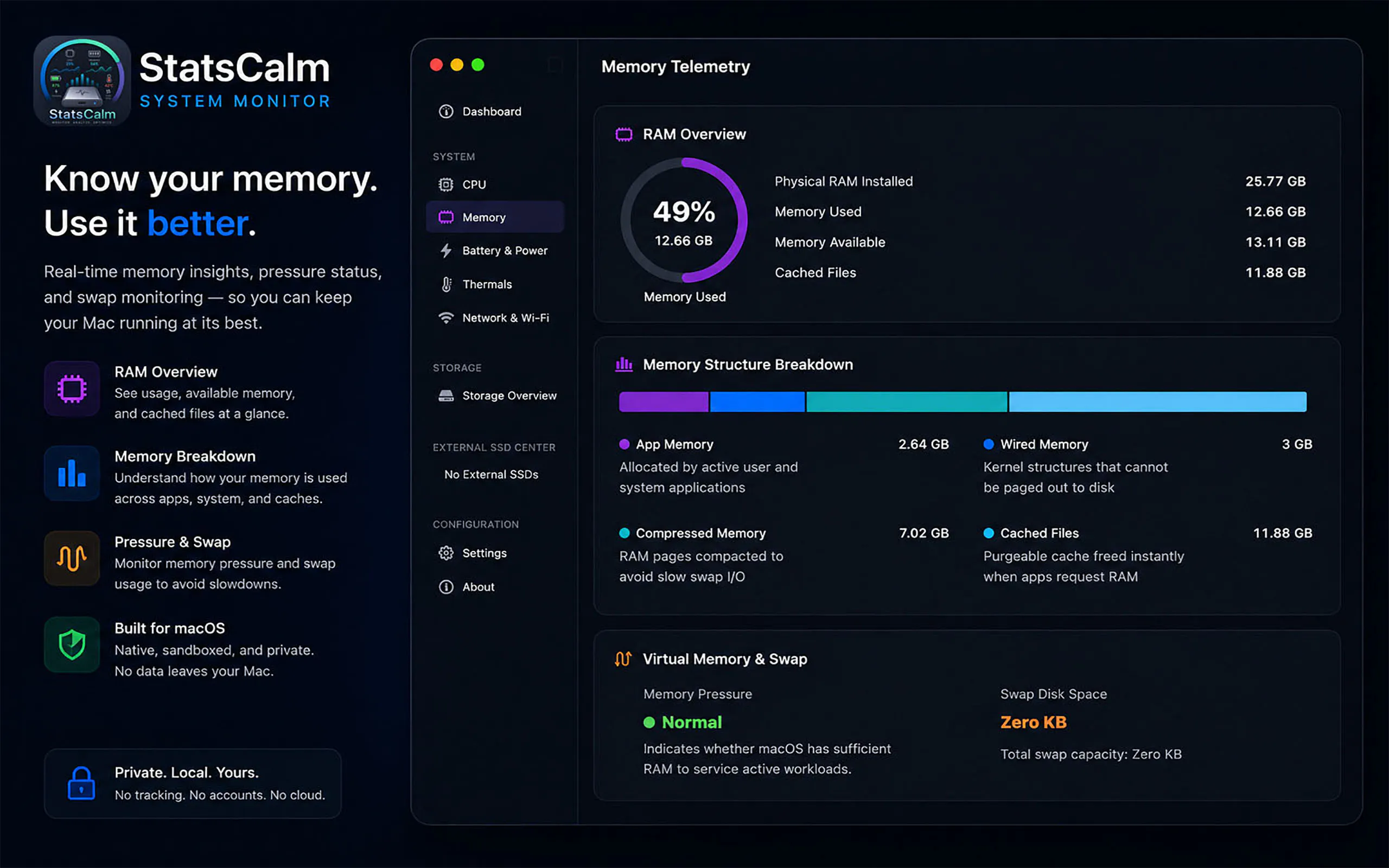The width and height of the screenshot is (1389, 868).
Task: Click the Wired Memory value 3 GB
Action: click(x=1297, y=444)
